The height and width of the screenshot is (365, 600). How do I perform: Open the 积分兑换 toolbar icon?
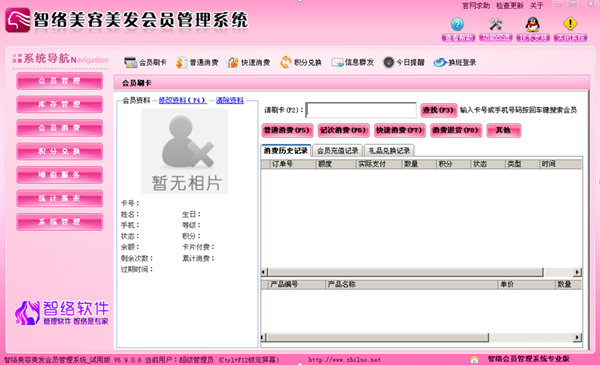(285, 62)
